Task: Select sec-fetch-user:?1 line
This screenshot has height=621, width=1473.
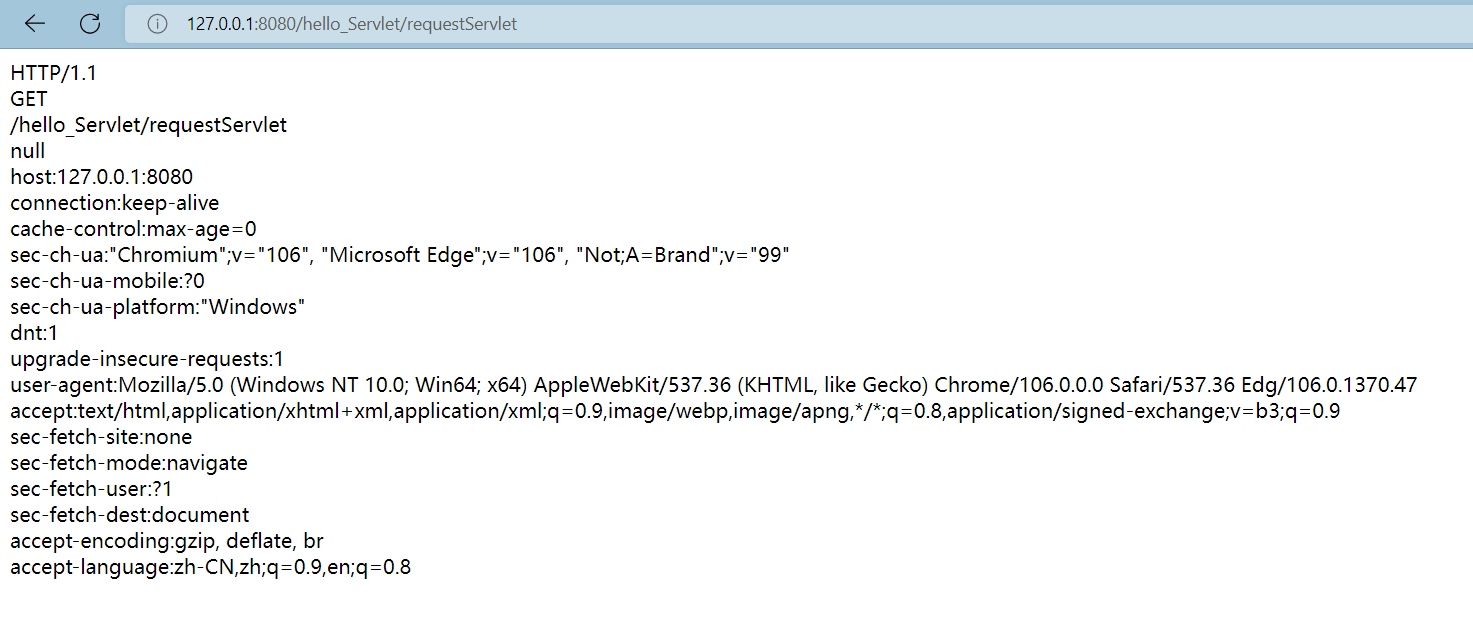Action: click(91, 489)
